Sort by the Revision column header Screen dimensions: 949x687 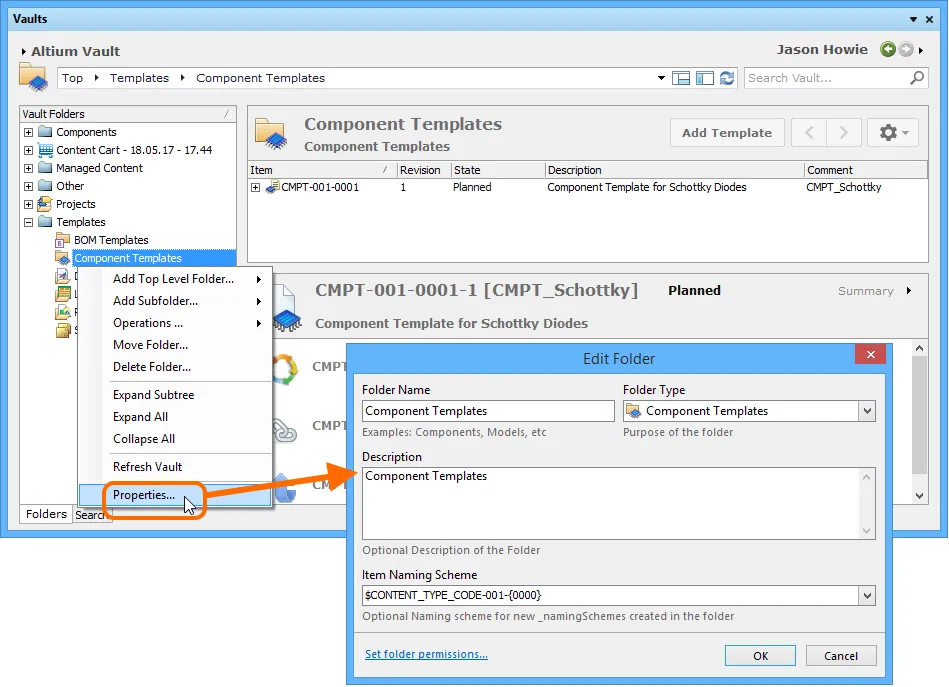click(x=424, y=170)
